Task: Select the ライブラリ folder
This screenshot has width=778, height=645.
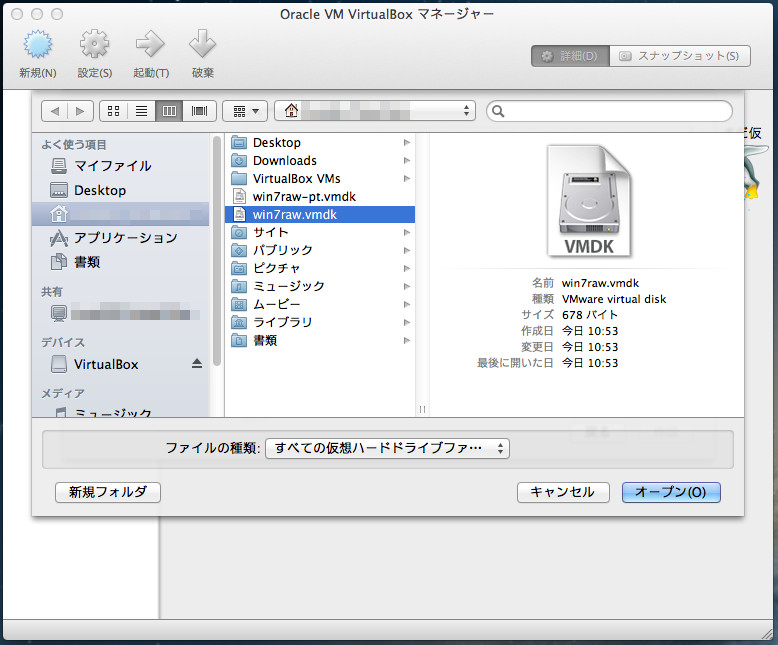Action: point(320,322)
